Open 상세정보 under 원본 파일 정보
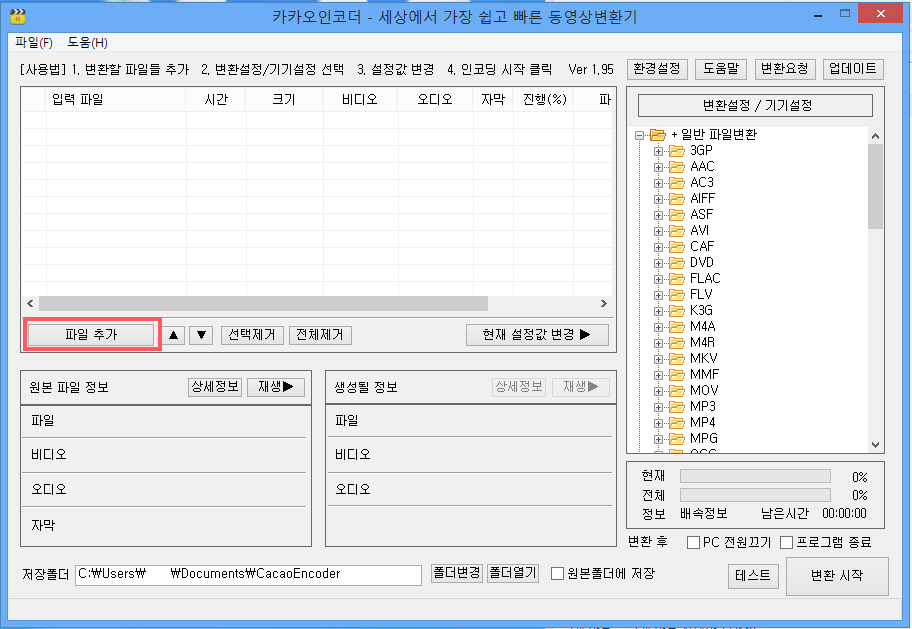This screenshot has height=629, width=912. pos(215,387)
